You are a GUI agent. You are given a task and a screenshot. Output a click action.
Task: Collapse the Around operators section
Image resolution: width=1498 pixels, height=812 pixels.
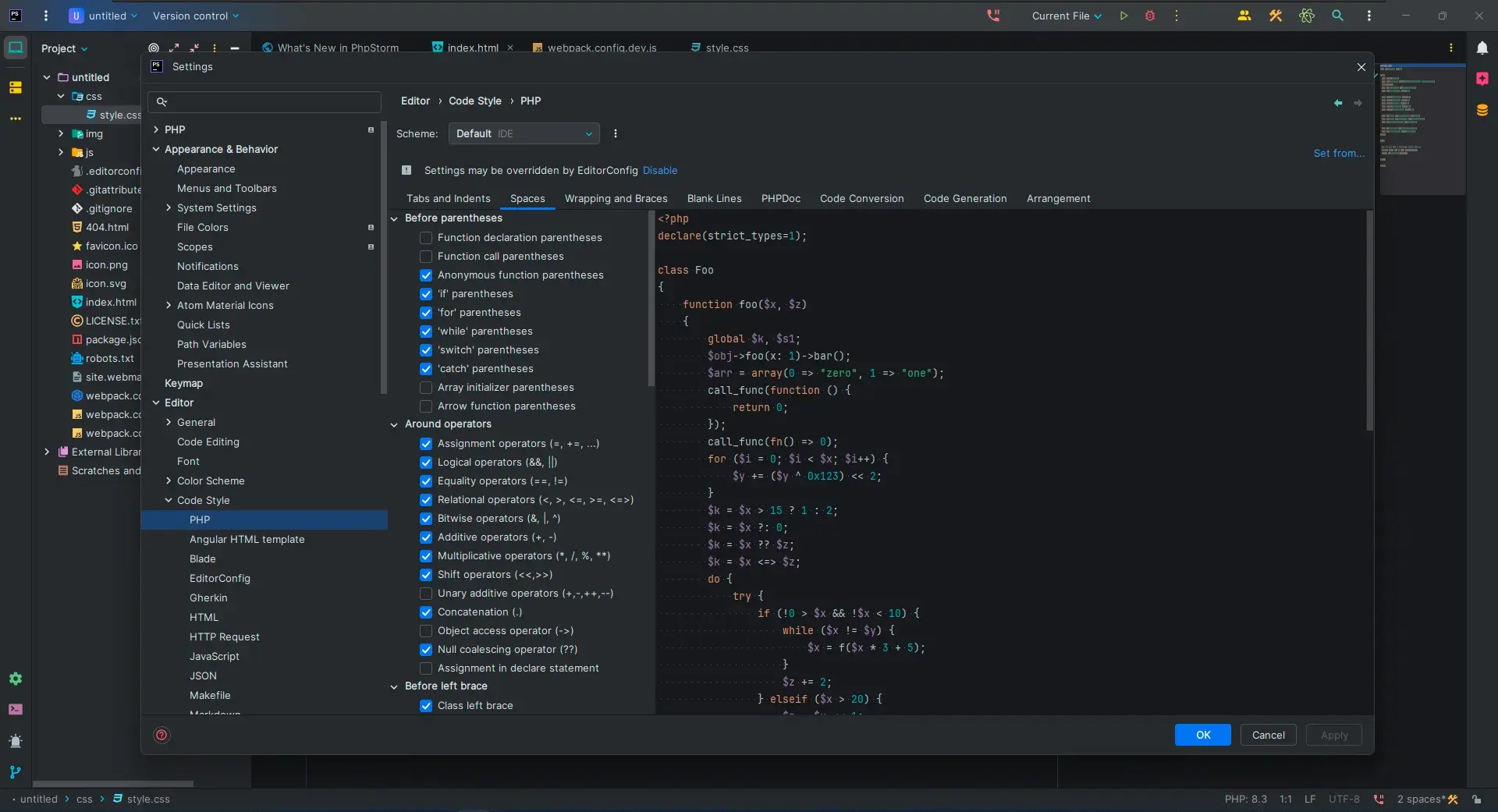coord(394,425)
